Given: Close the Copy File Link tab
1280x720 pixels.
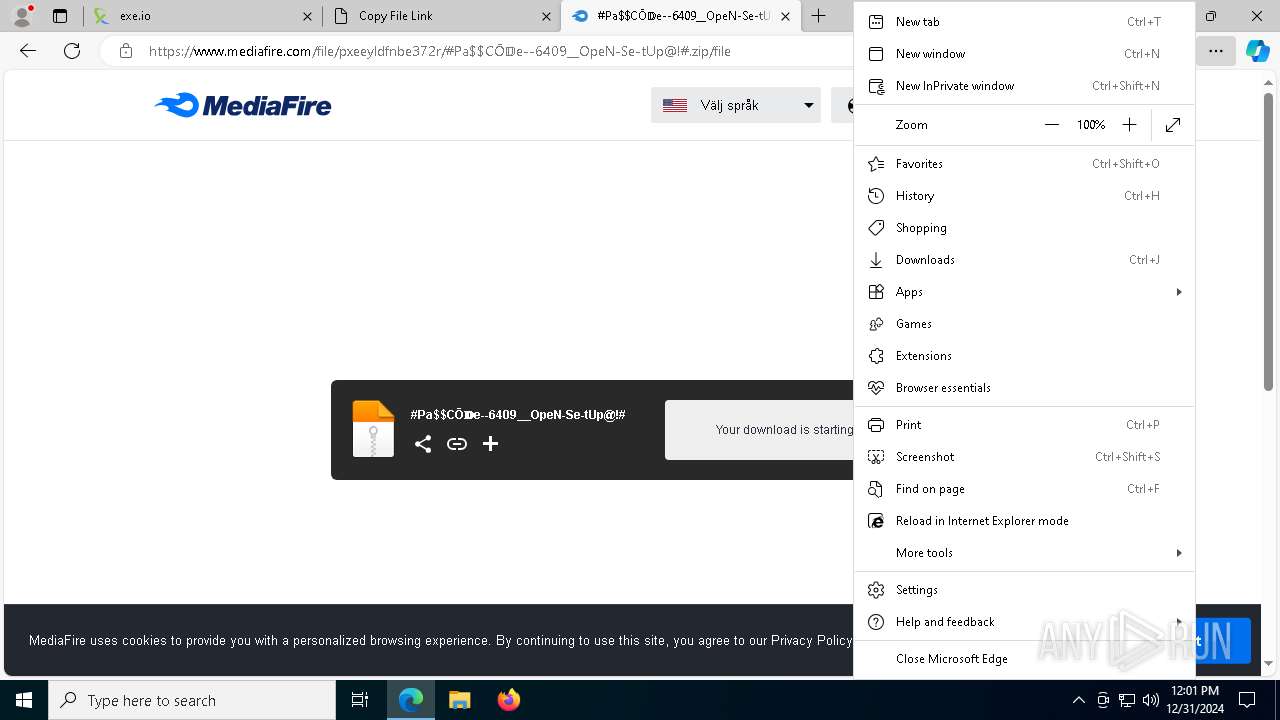Looking at the screenshot, I should tap(546, 16).
